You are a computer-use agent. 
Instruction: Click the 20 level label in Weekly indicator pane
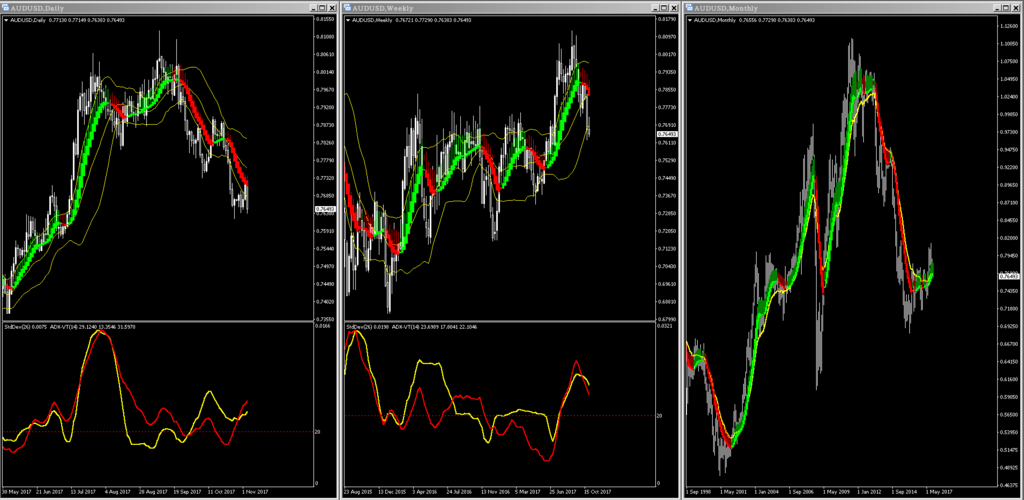pyautogui.click(x=660, y=416)
